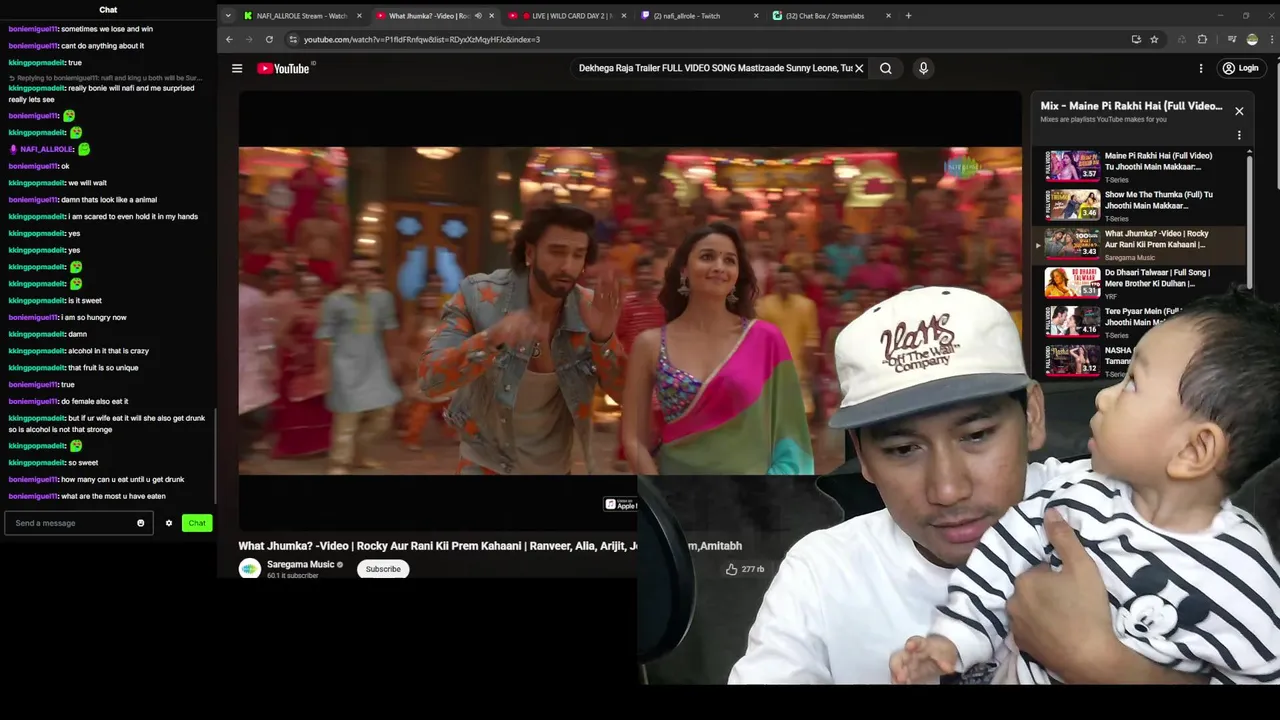Image resolution: width=1280 pixels, height=720 pixels.
Task: Click the Mix playlist scrollbar
Action: [x=1250, y=220]
